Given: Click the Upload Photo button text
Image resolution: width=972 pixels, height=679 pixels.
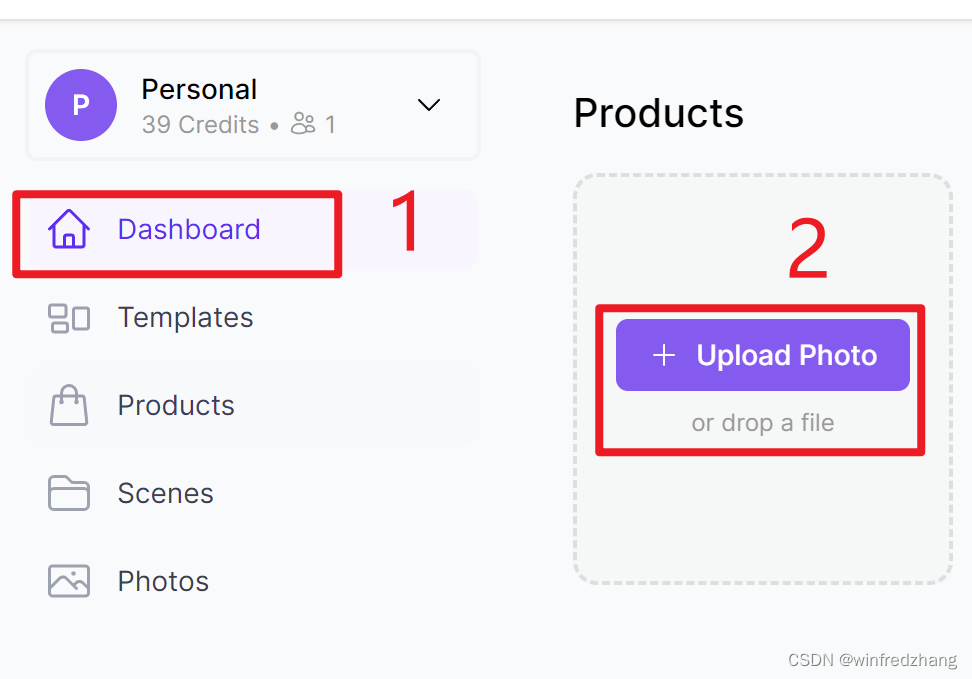Looking at the screenshot, I should 787,355.
